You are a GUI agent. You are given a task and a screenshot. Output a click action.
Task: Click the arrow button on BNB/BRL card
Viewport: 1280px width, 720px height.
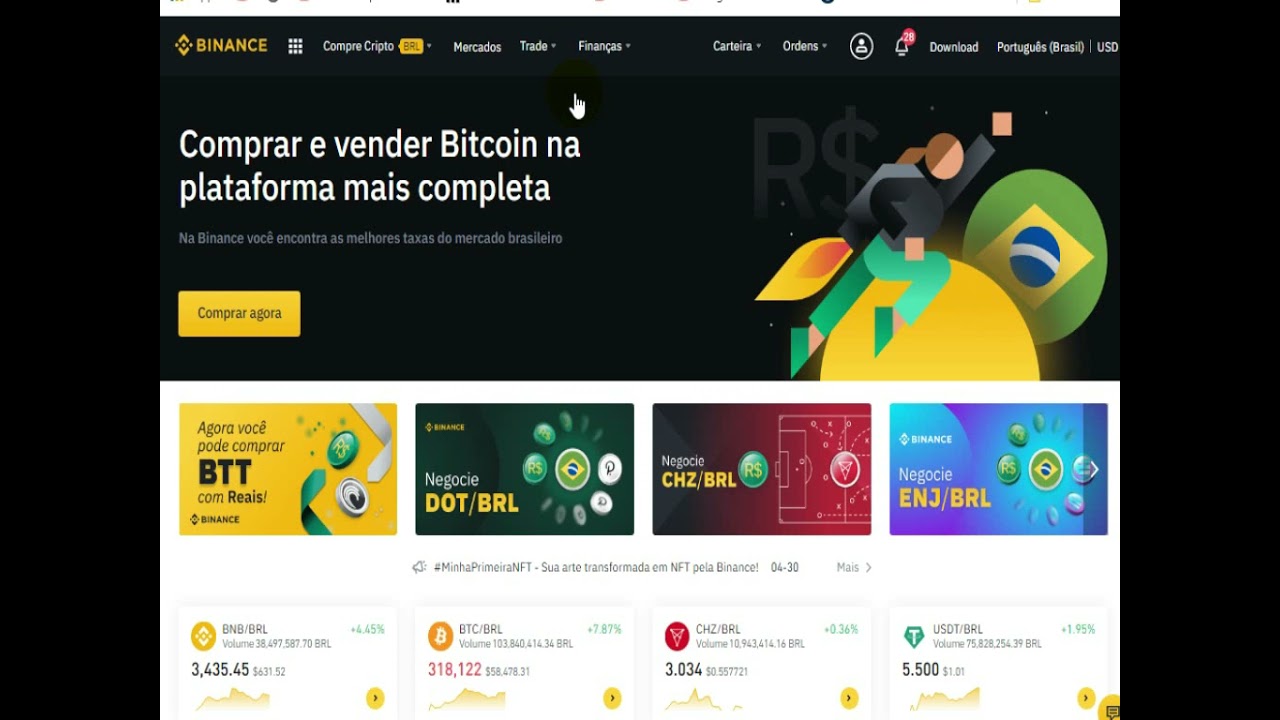375,698
